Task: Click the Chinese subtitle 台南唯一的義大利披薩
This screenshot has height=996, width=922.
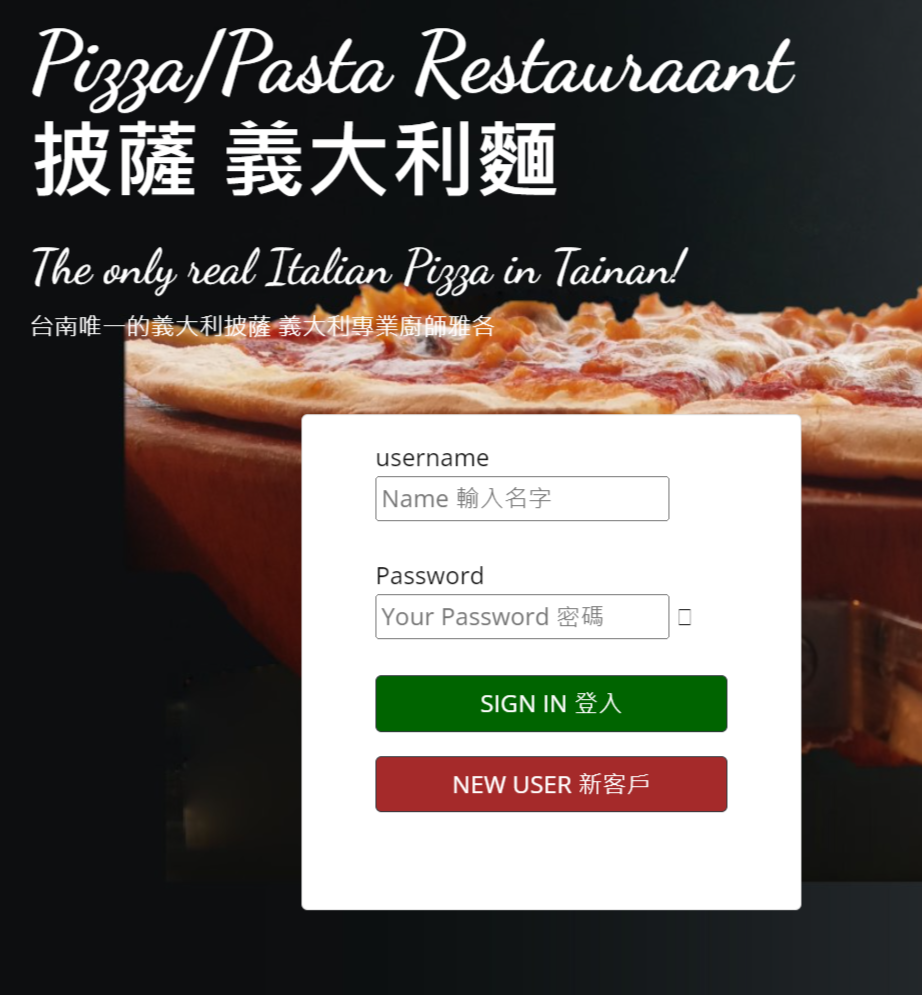Action: point(150,326)
